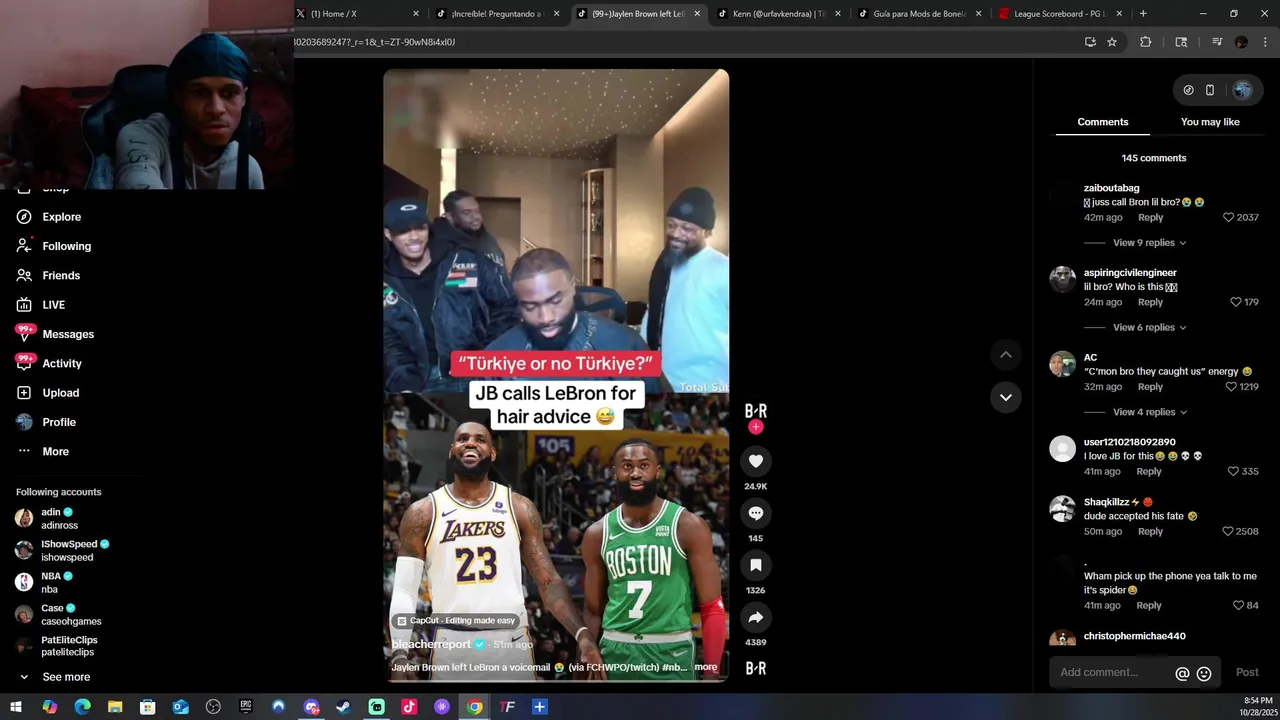The width and height of the screenshot is (1280, 720).
Task: Open Activity notifications in the sidebar
Action: pos(49,363)
